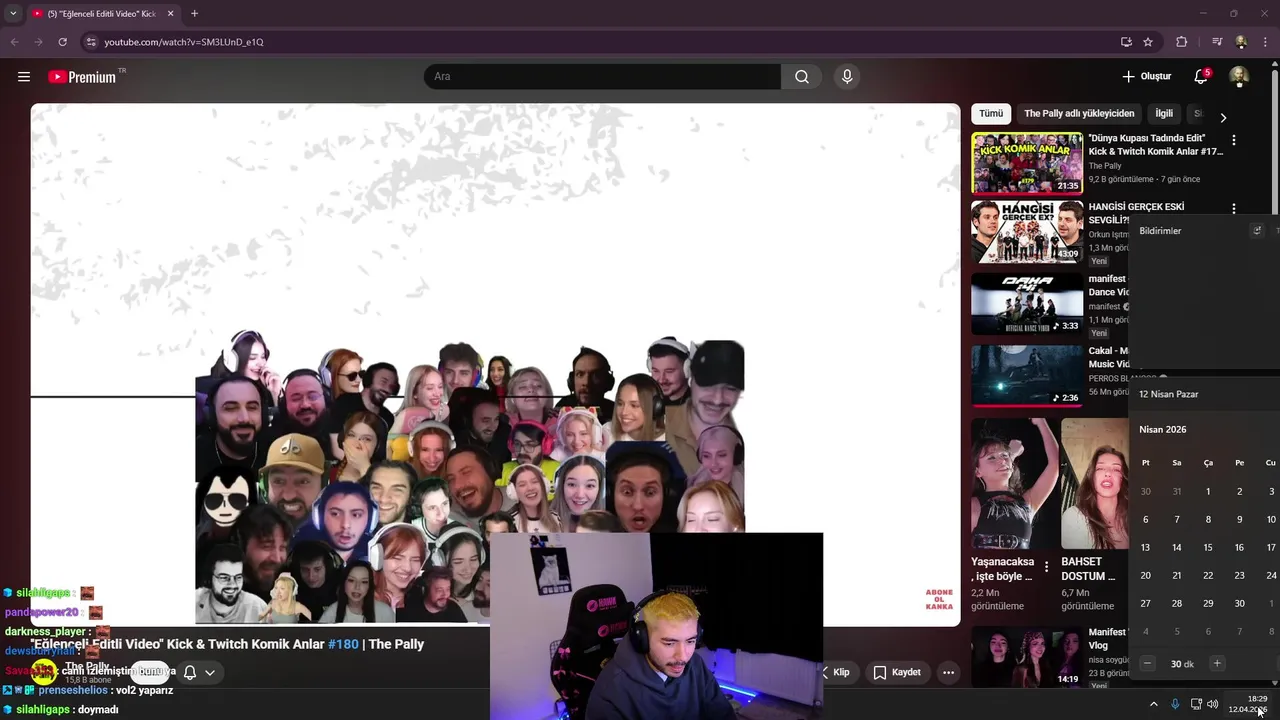Select The Pally adlı yükleyiciden chip
1280x720 pixels.
pyautogui.click(x=1079, y=114)
